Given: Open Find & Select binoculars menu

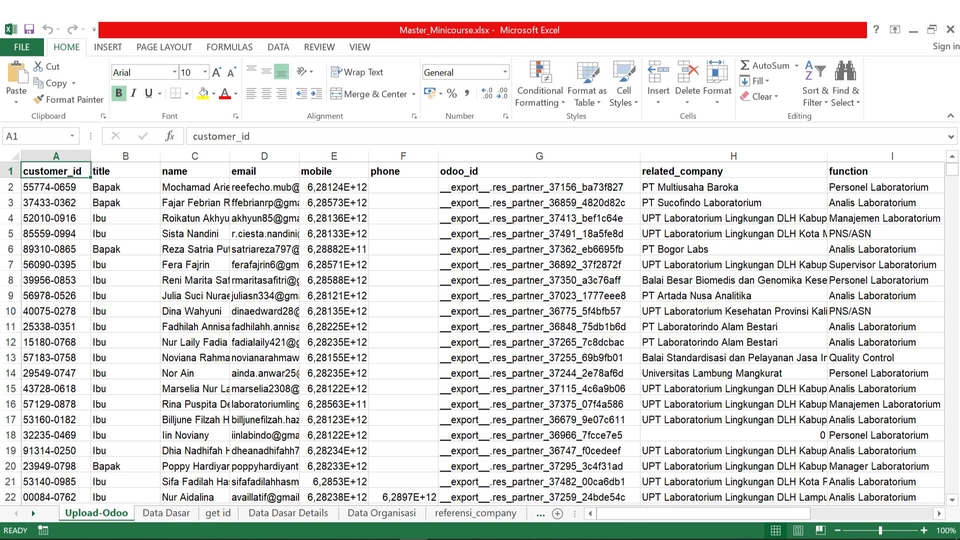Looking at the screenshot, I should 846,84.
